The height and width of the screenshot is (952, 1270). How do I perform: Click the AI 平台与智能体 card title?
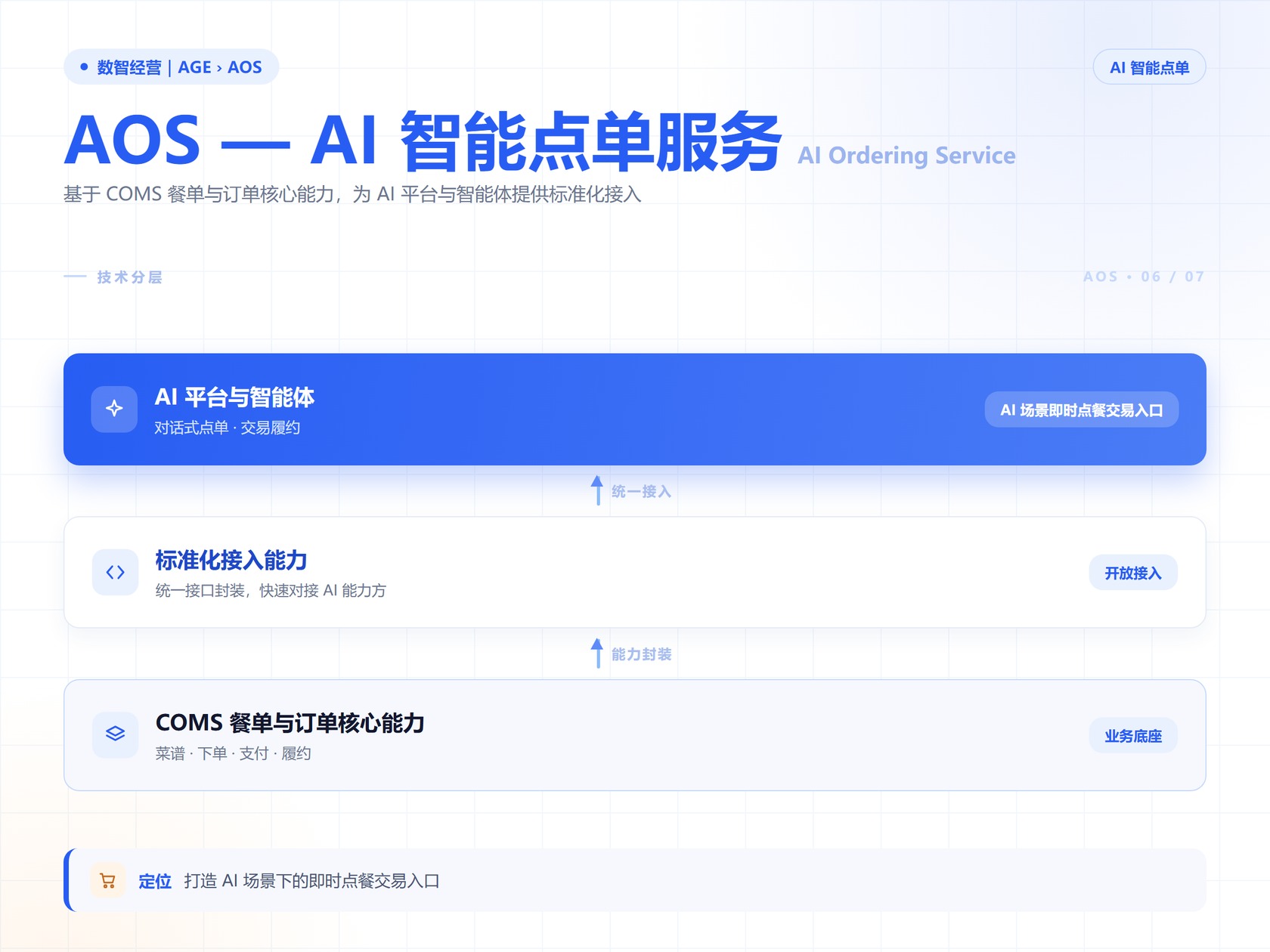[234, 397]
